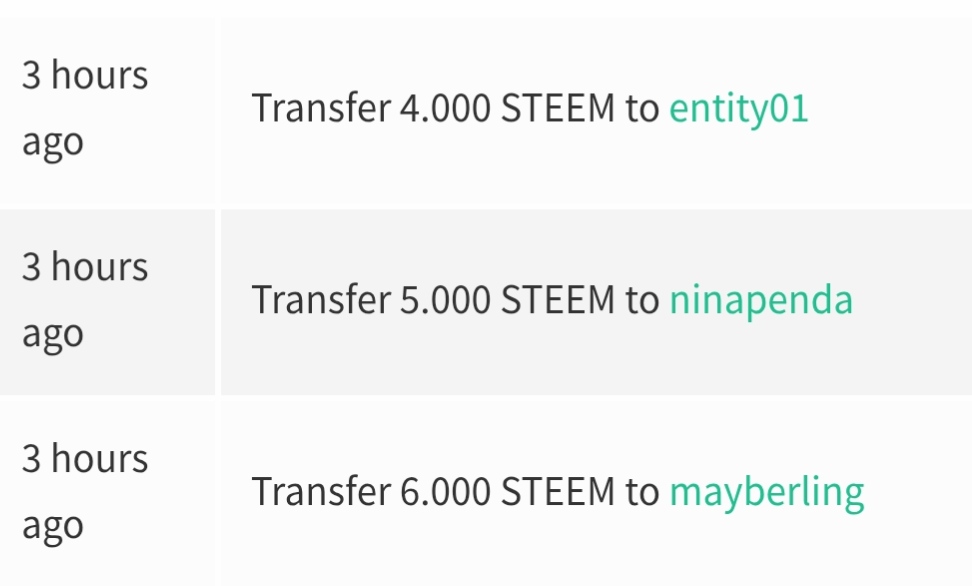Open the entity01 account link
972x586 pixels.
pos(738,109)
